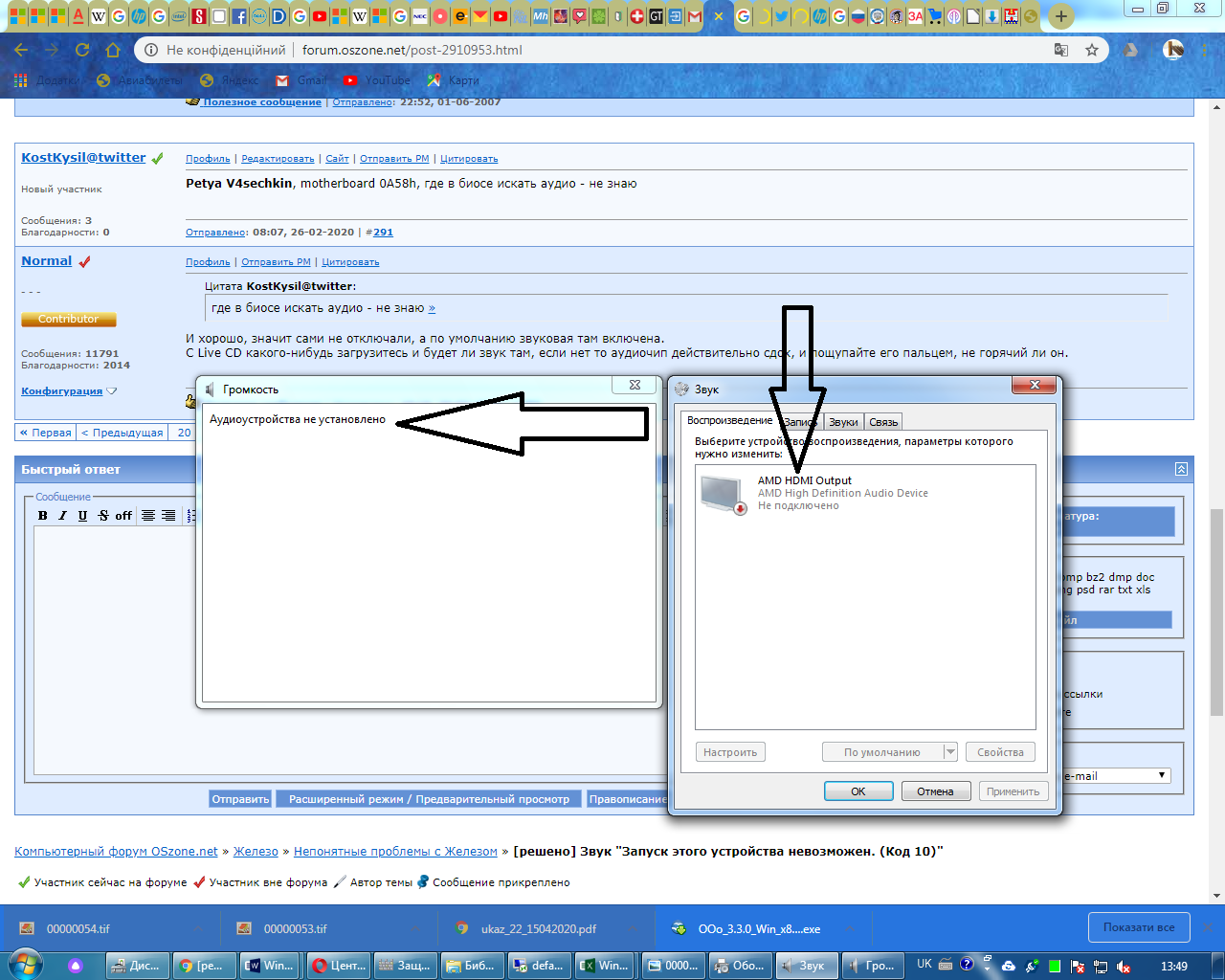This screenshot has height=980, width=1225.
Task: Switch to the Связь tab
Action: (883, 422)
